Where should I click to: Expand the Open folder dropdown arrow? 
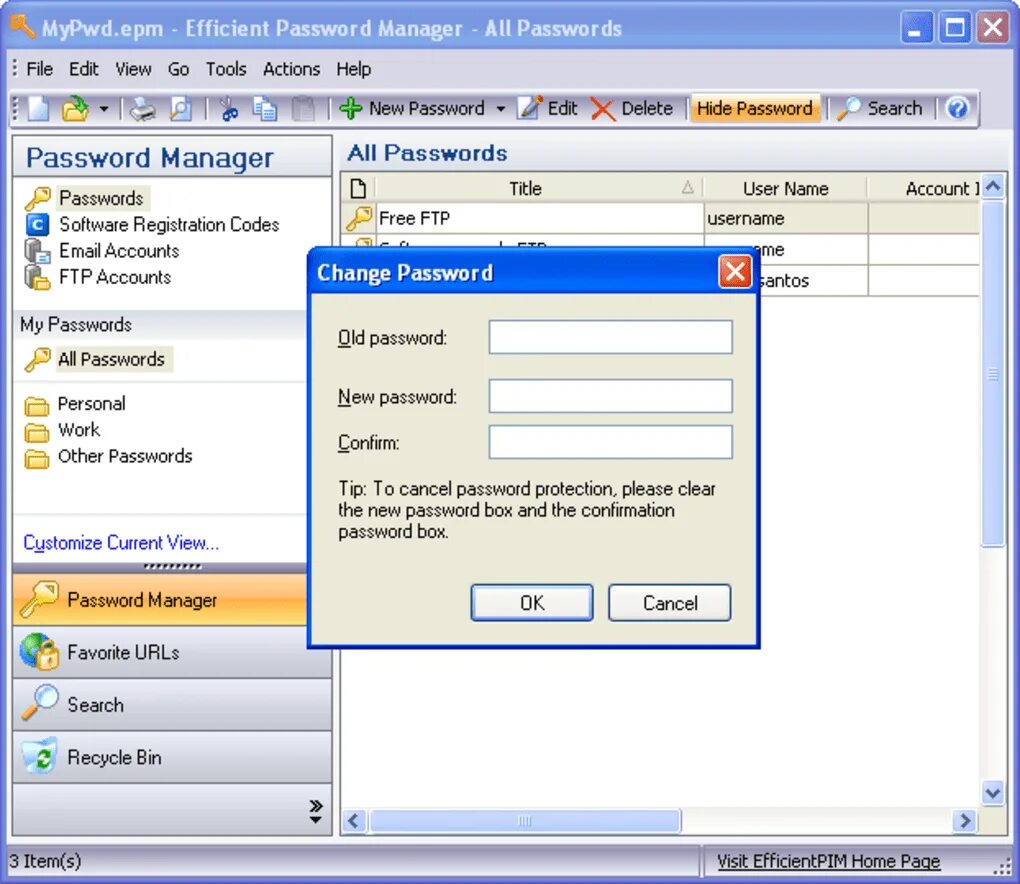[104, 109]
